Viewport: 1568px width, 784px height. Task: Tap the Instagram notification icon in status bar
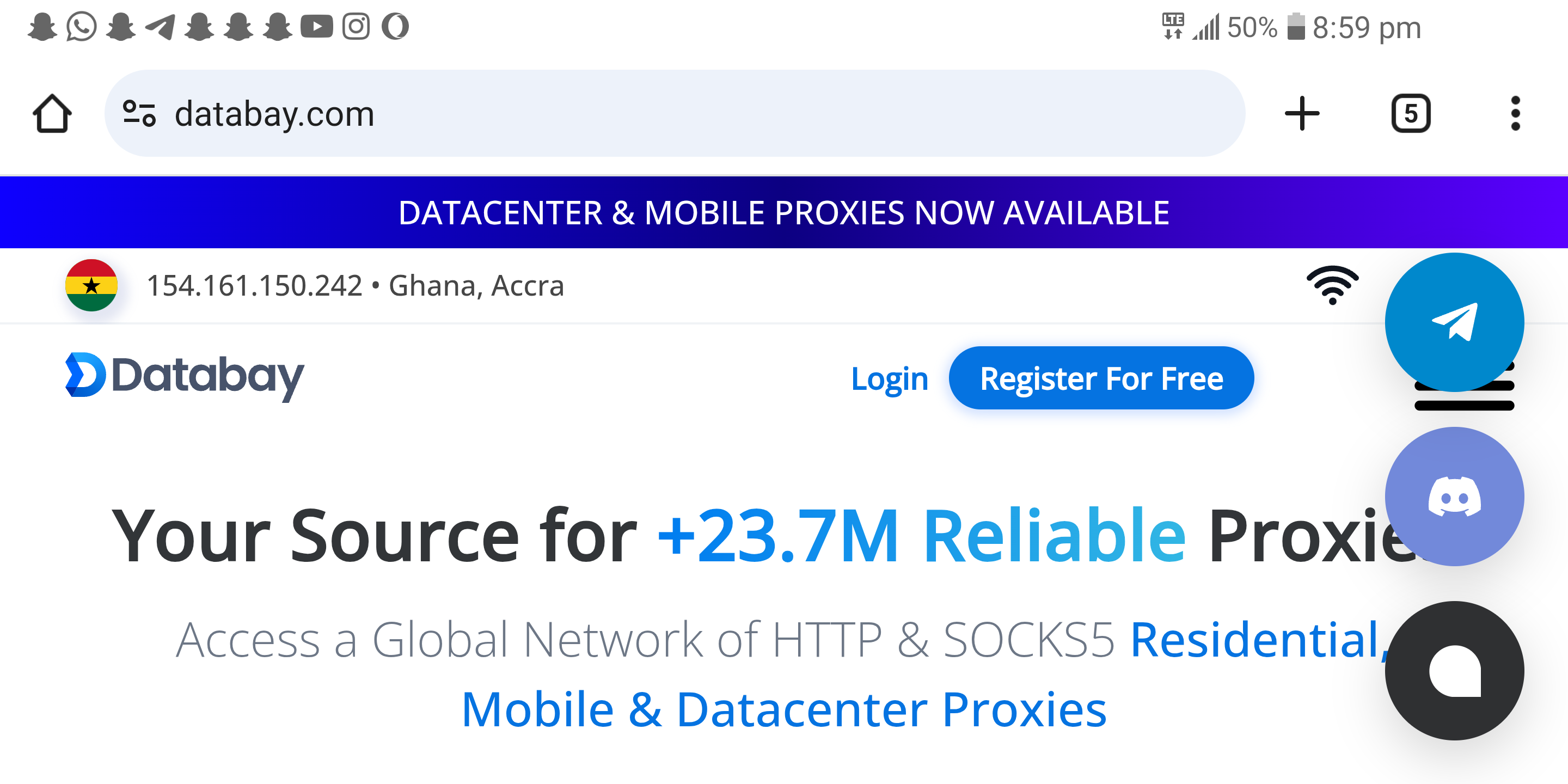click(x=356, y=27)
